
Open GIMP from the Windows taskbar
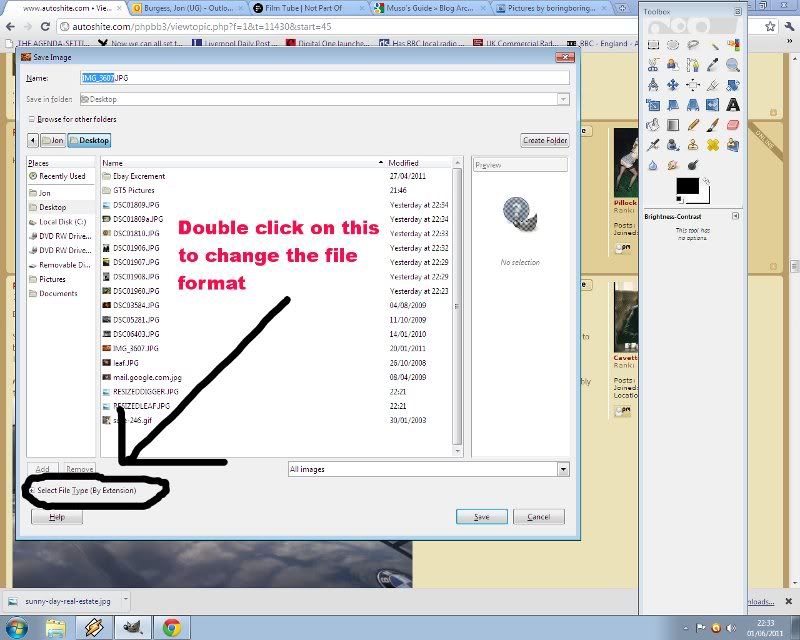[131, 627]
